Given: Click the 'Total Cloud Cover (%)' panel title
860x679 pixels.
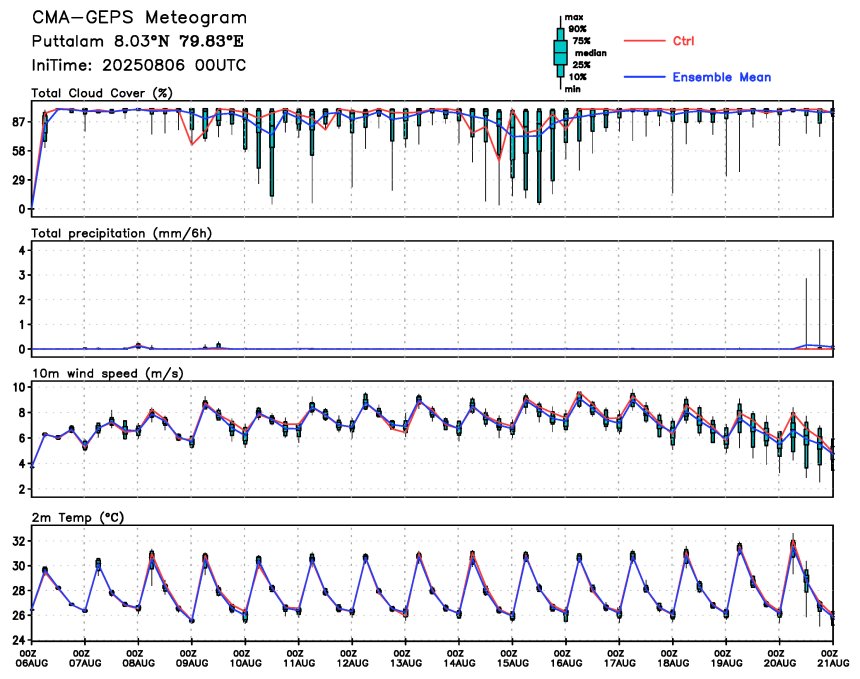Looking at the screenshot, I should [x=102, y=93].
